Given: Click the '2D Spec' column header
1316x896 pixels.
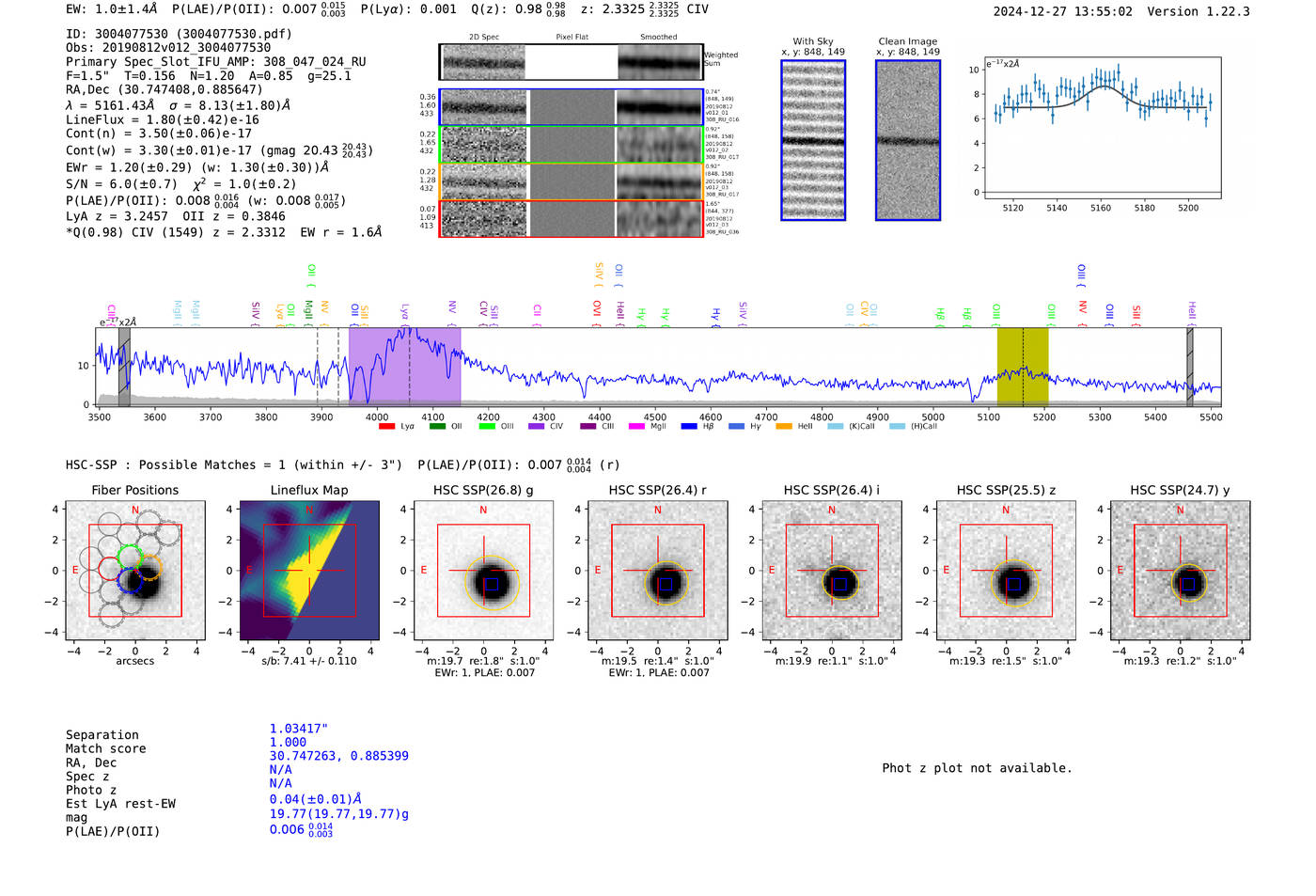Looking at the screenshot, I should pyautogui.click(x=484, y=37).
